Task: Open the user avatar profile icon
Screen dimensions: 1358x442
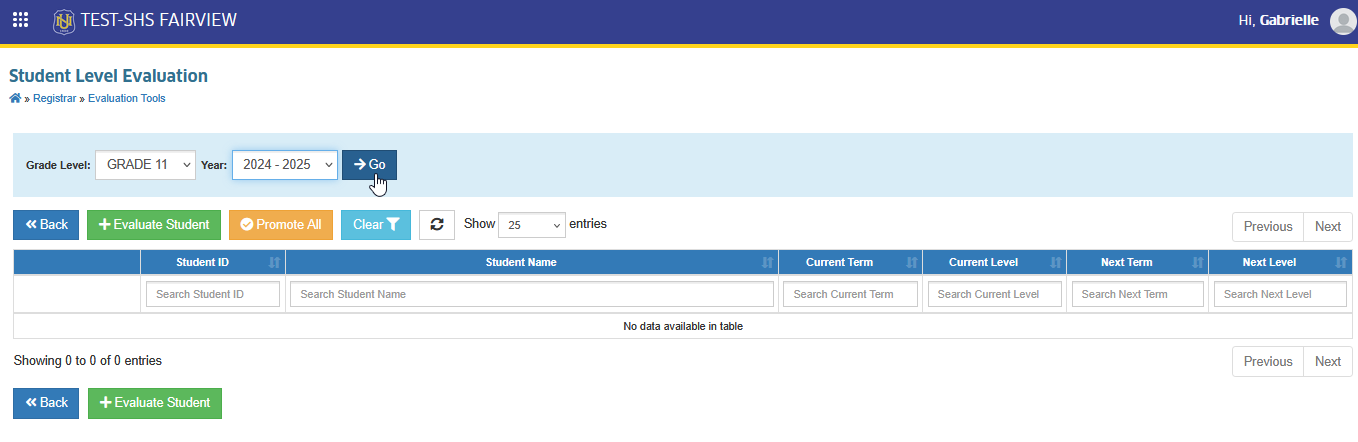Action: click(1343, 21)
